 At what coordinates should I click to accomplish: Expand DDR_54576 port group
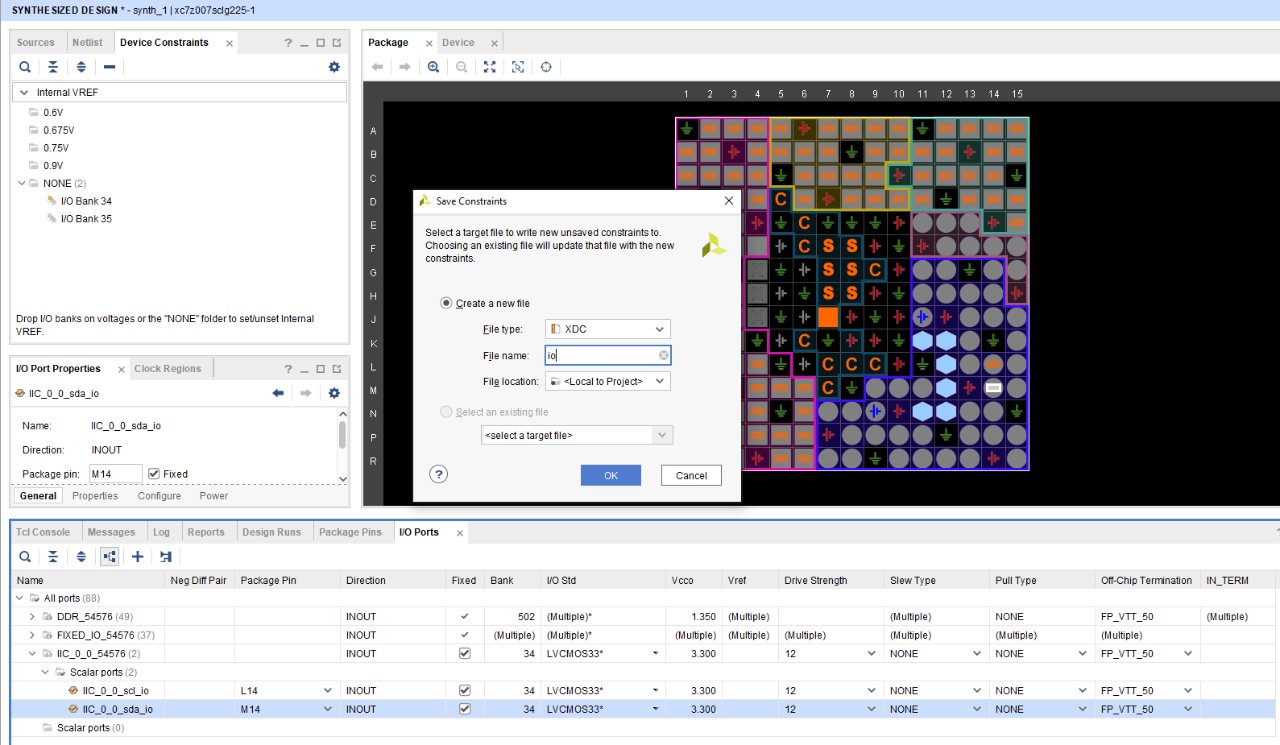click(33, 617)
